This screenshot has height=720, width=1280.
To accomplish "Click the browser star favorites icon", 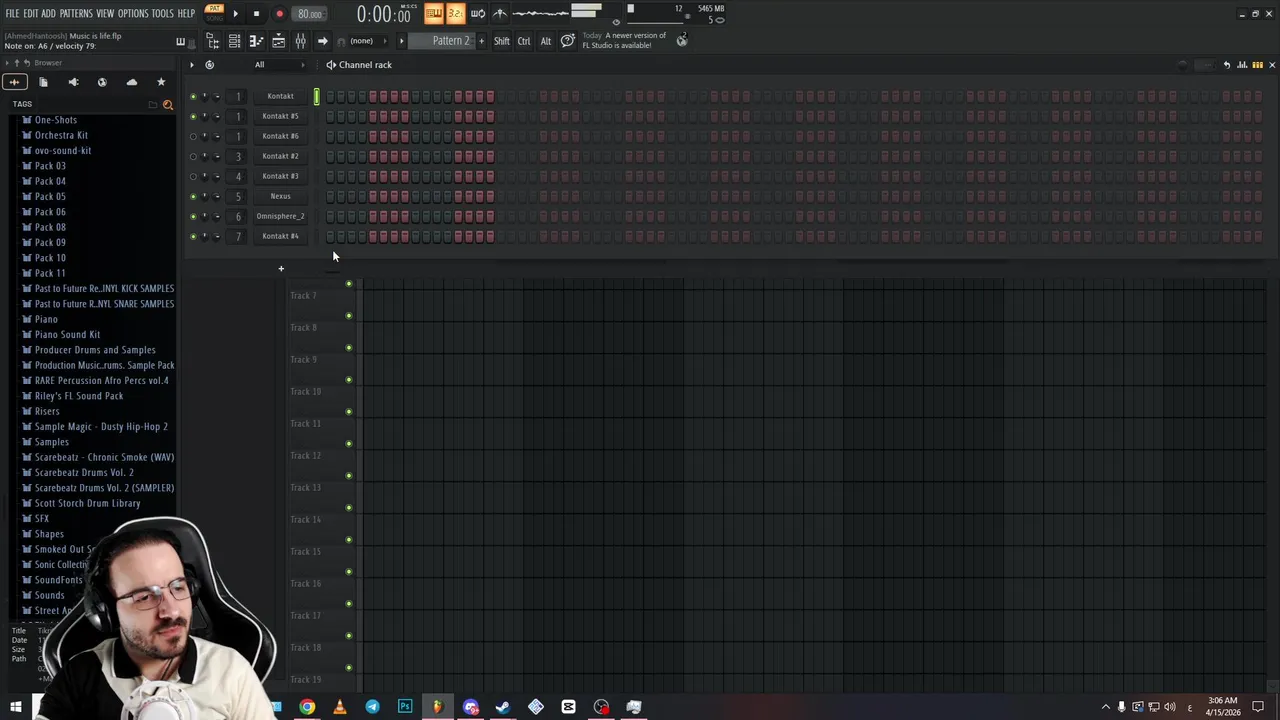I will point(161,82).
